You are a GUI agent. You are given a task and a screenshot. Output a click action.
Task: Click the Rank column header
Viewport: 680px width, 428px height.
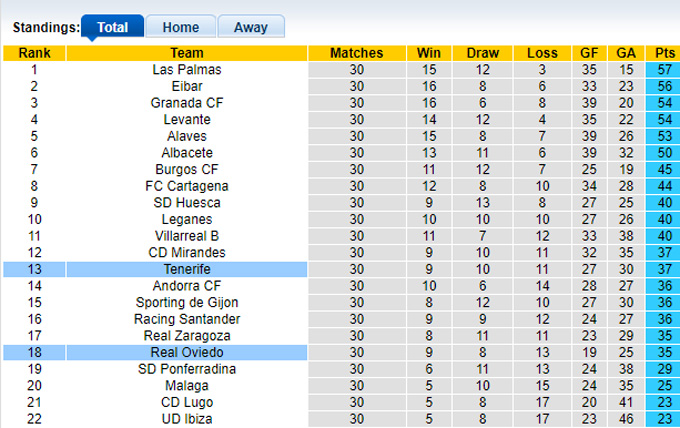[35, 53]
